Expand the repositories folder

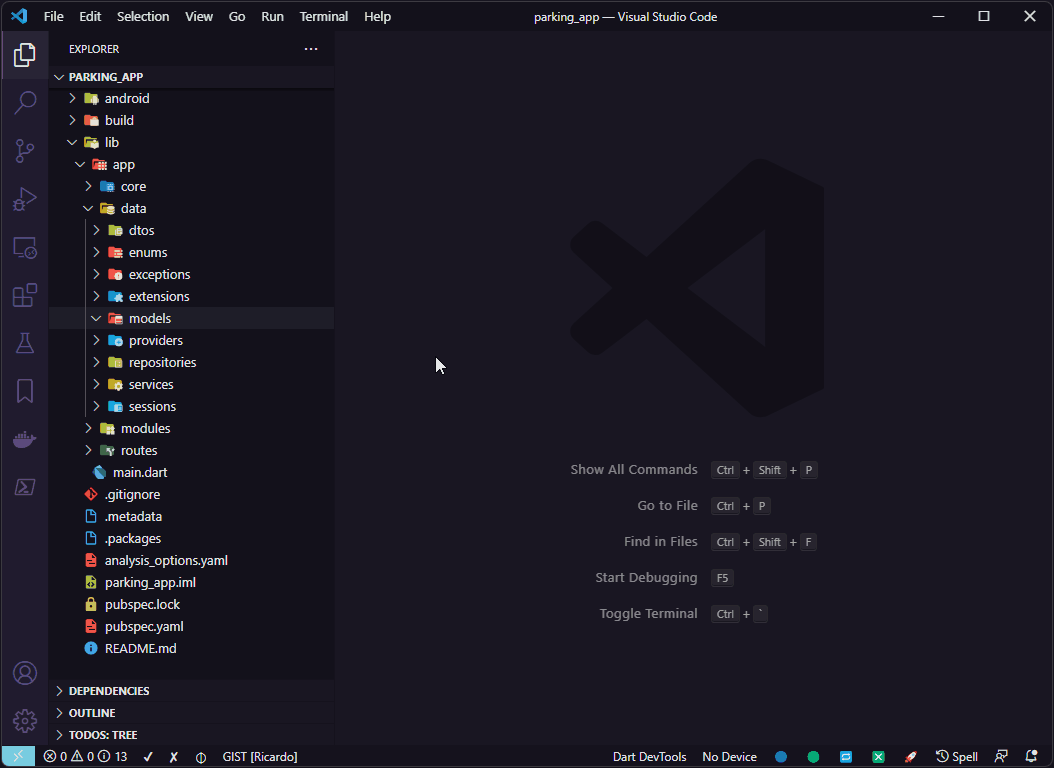[97, 362]
